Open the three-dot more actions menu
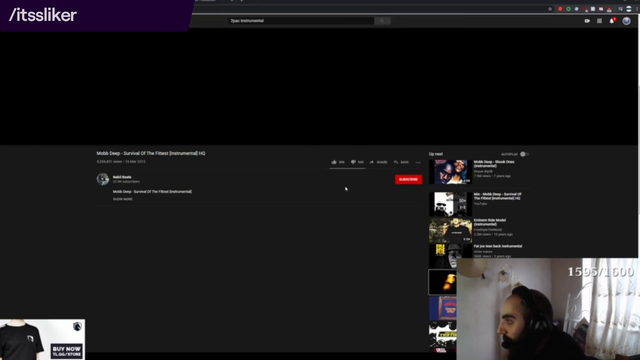This screenshot has width=640, height=360. point(418,162)
